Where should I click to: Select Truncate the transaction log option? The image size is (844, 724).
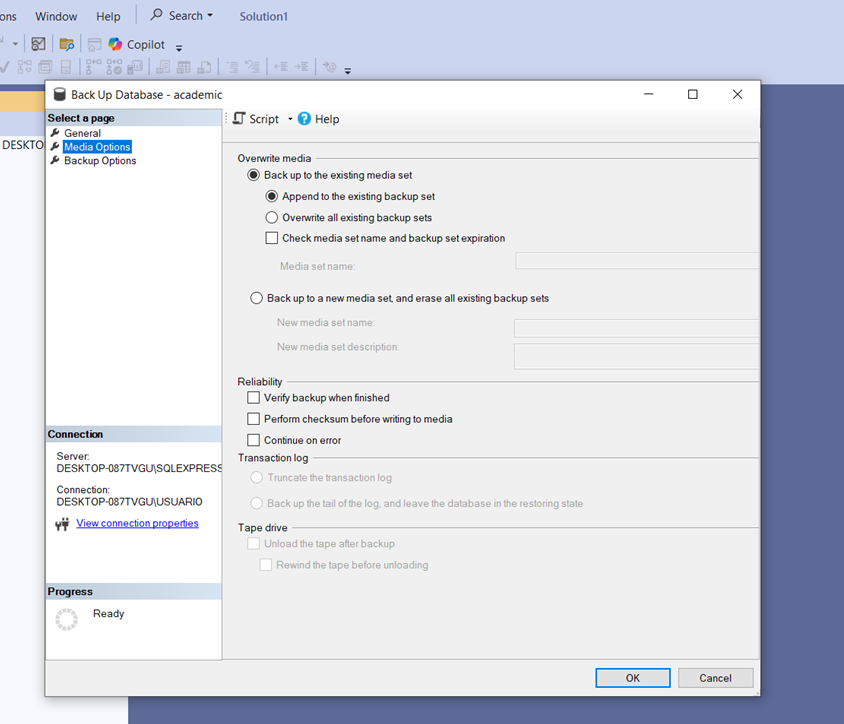256,477
